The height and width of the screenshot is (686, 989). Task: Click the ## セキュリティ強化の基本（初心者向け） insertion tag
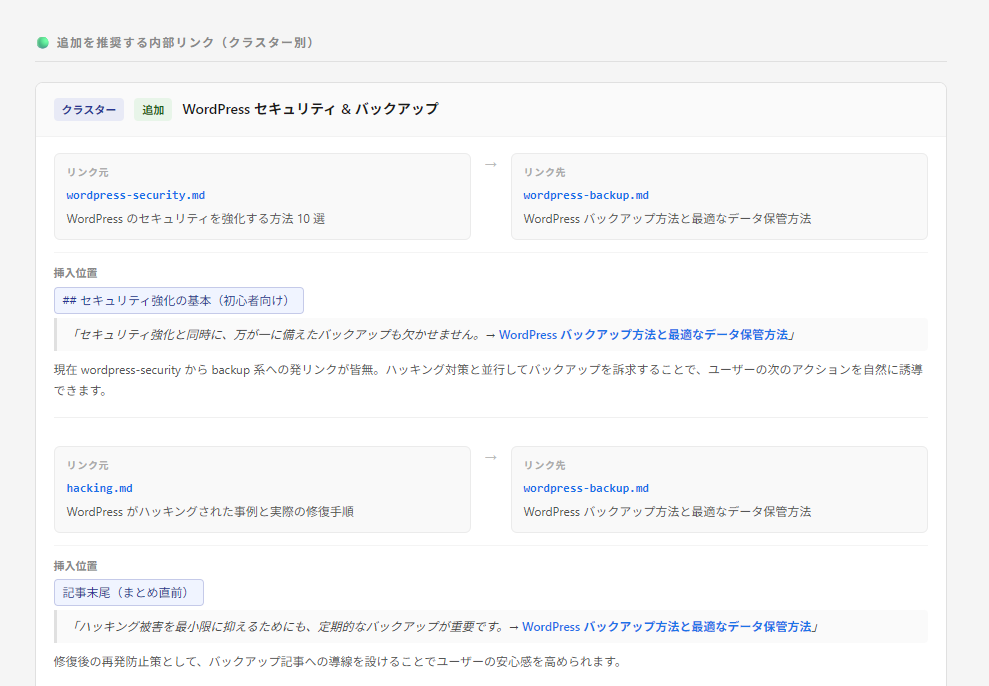pyautogui.click(x=178, y=301)
